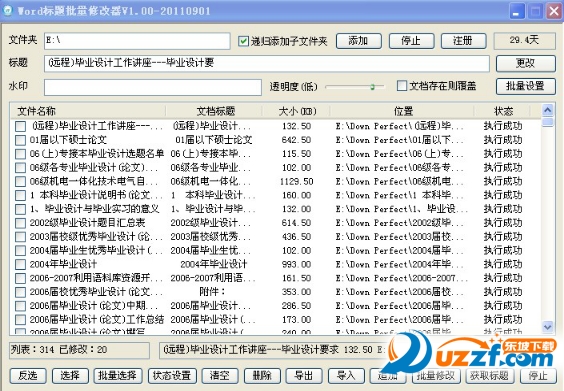Image resolution: width=564 pixels, height=391 pixels.
Task: Click the scrollbar down arrow of file list
Action: pos(547,327)
